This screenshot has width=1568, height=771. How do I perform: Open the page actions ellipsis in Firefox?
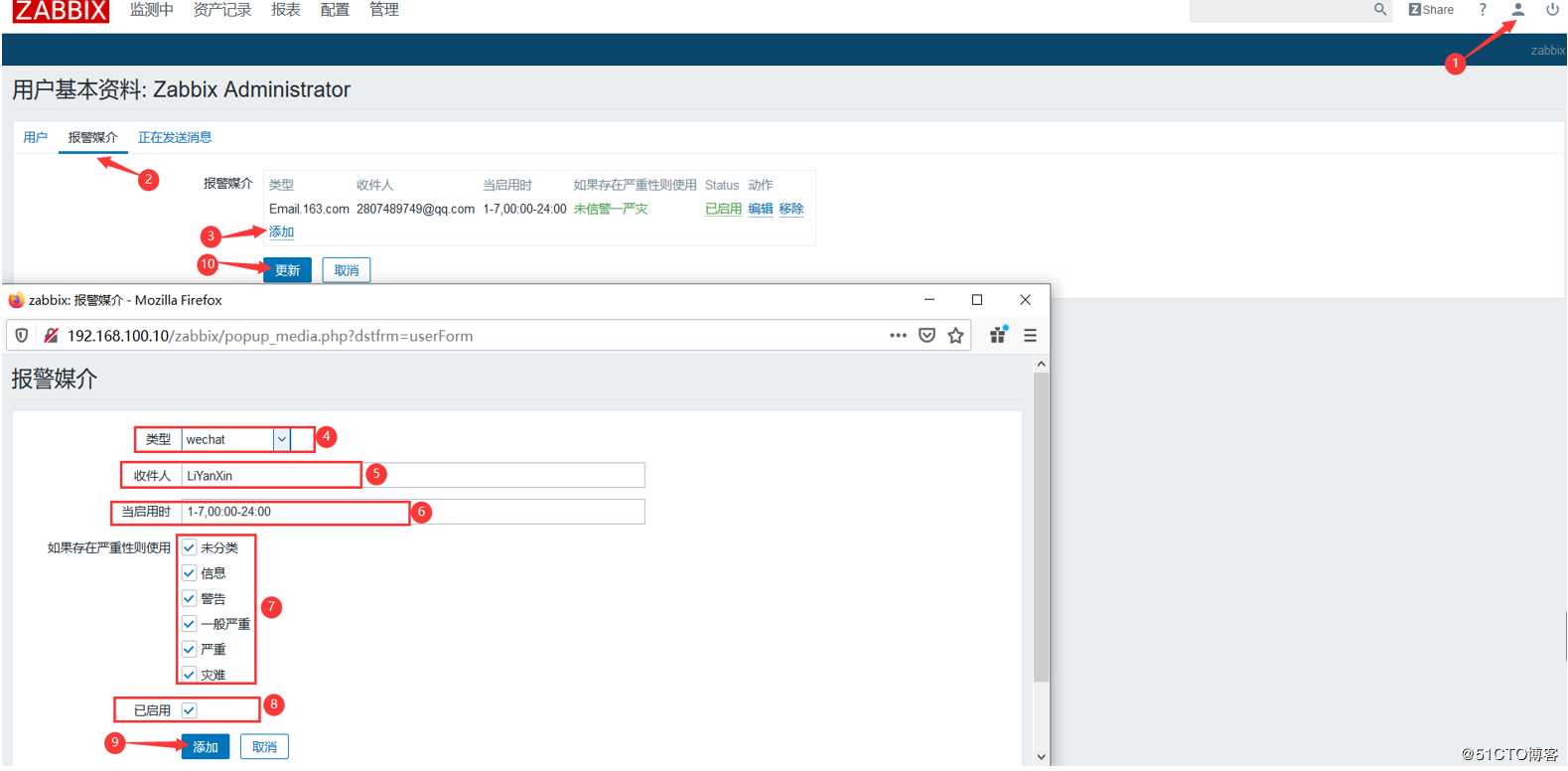point(898,336)
